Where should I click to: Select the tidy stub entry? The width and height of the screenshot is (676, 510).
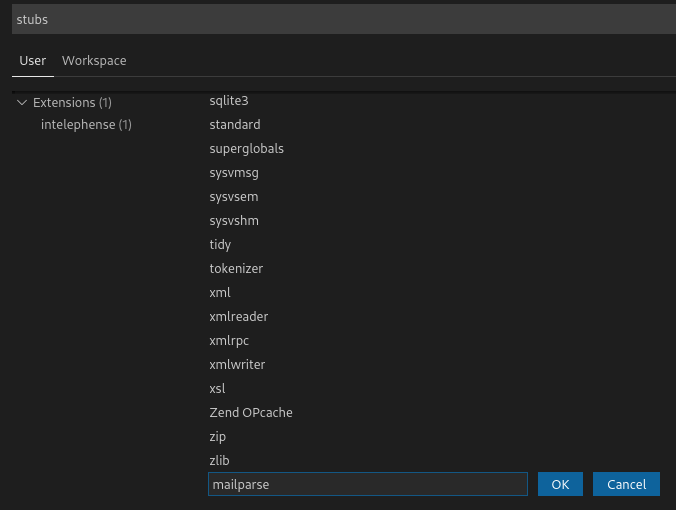tap(220, 245)
